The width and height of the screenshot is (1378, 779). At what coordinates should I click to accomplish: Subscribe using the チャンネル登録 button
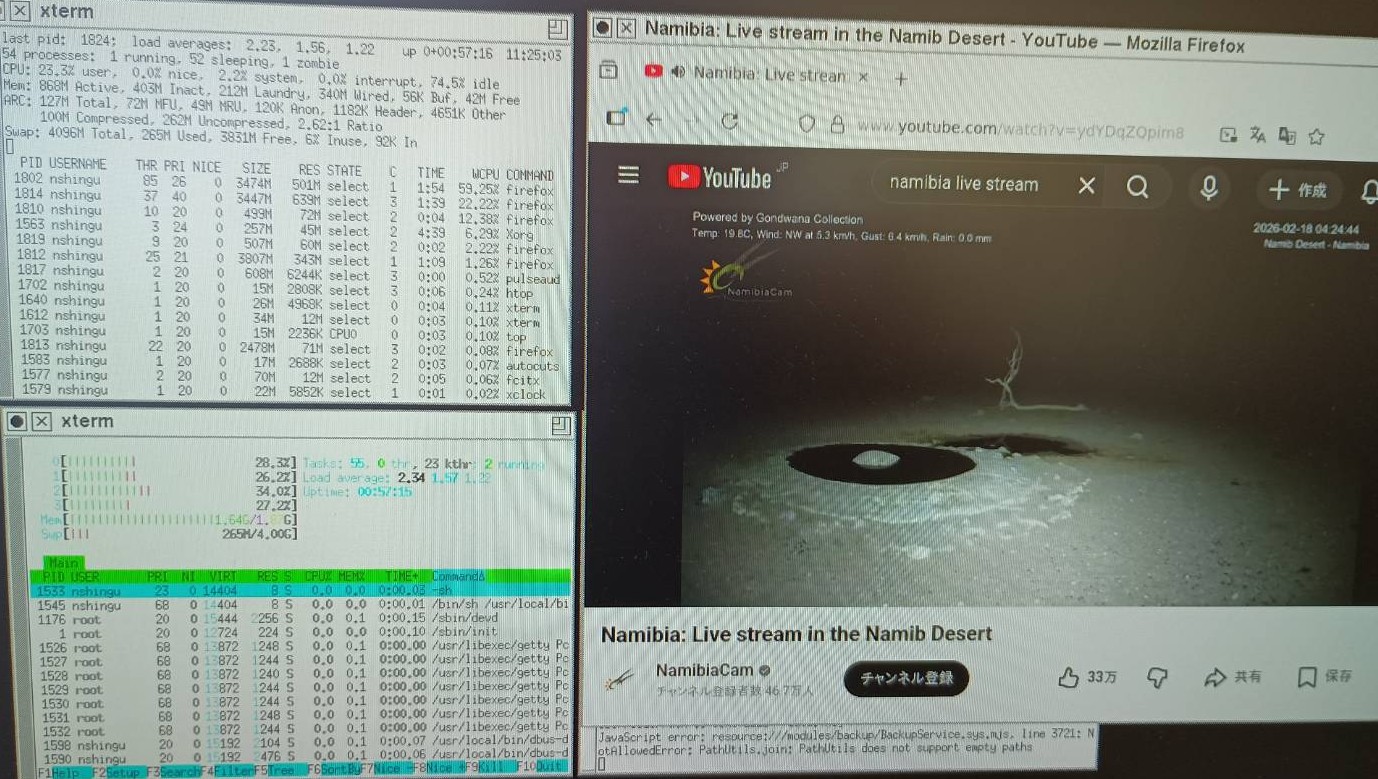pyautogui.click(x=906, y=678)
